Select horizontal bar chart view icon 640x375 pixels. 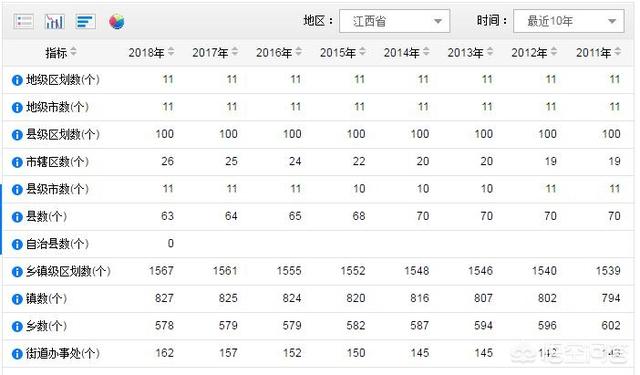[85, 22]
